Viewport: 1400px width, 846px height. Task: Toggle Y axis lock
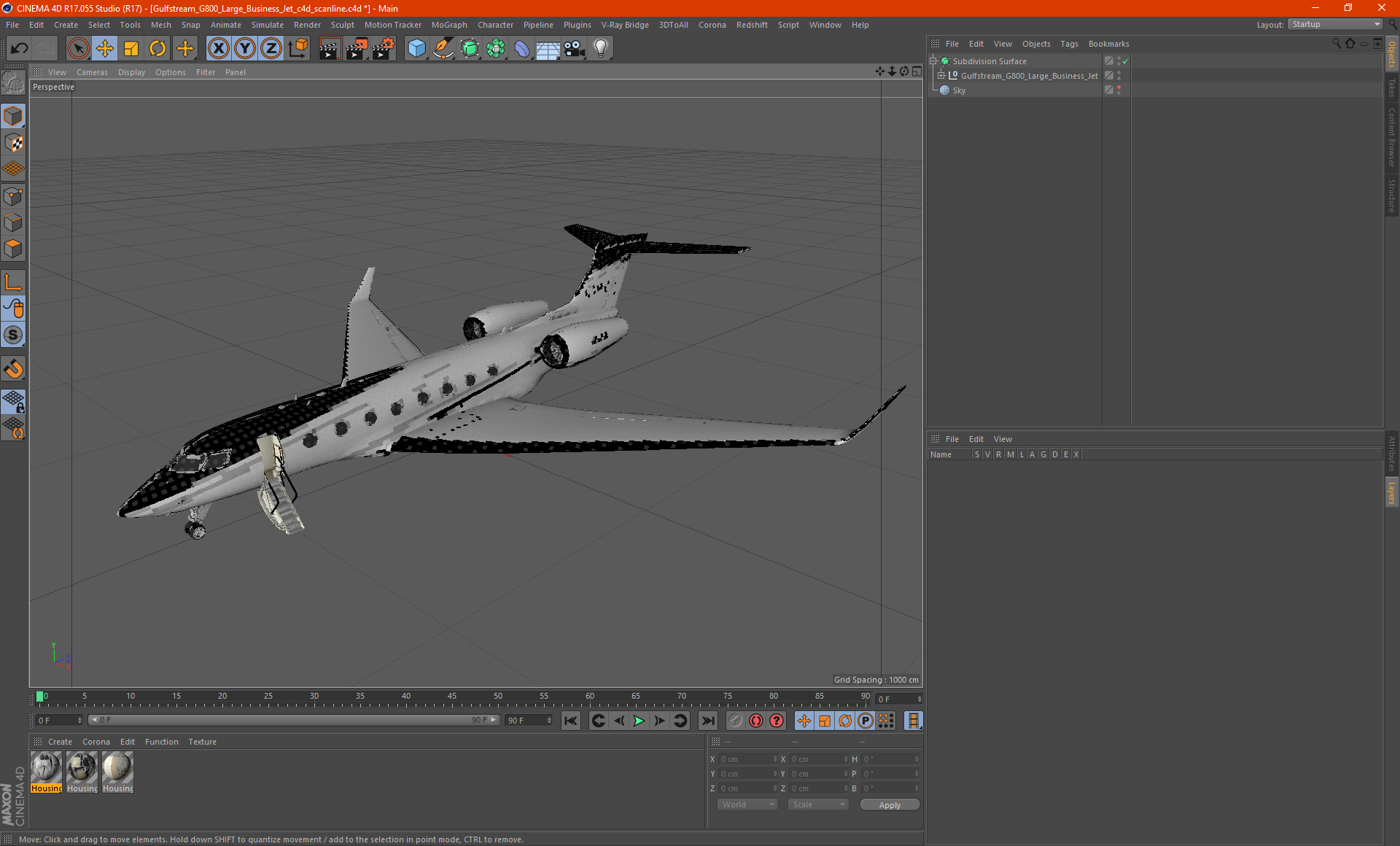[245, 49]
